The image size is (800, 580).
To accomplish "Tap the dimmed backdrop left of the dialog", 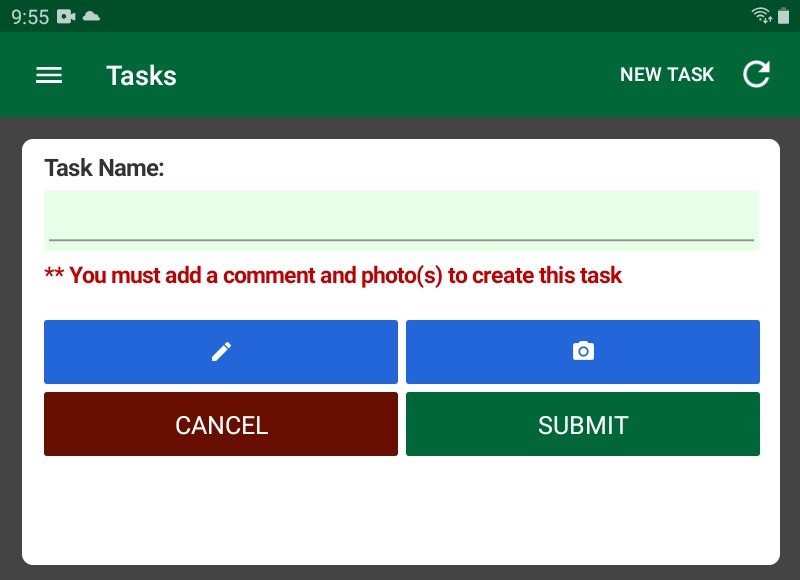I will pyautogui.click(x=10, y=350).
